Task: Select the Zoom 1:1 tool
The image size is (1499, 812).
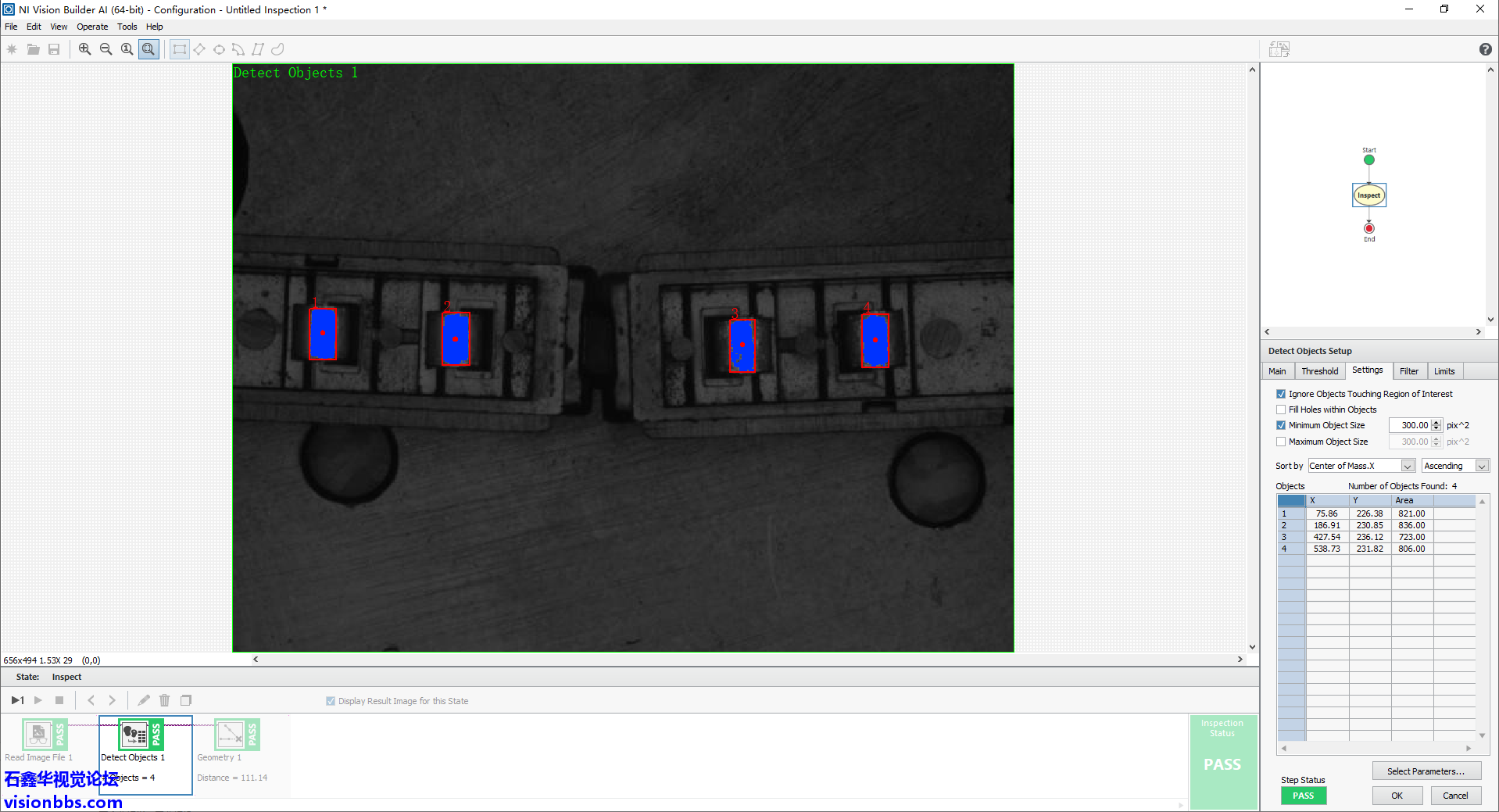Action: point(127,49)
